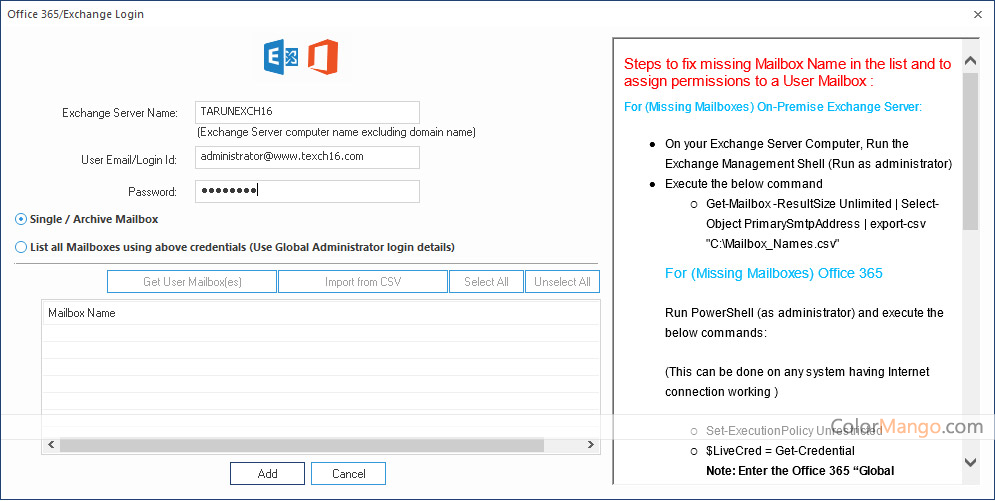The height and width of the screenshot is (501, 995).
Task: Cancel the login dialog
Action: (x=348, y=473)
